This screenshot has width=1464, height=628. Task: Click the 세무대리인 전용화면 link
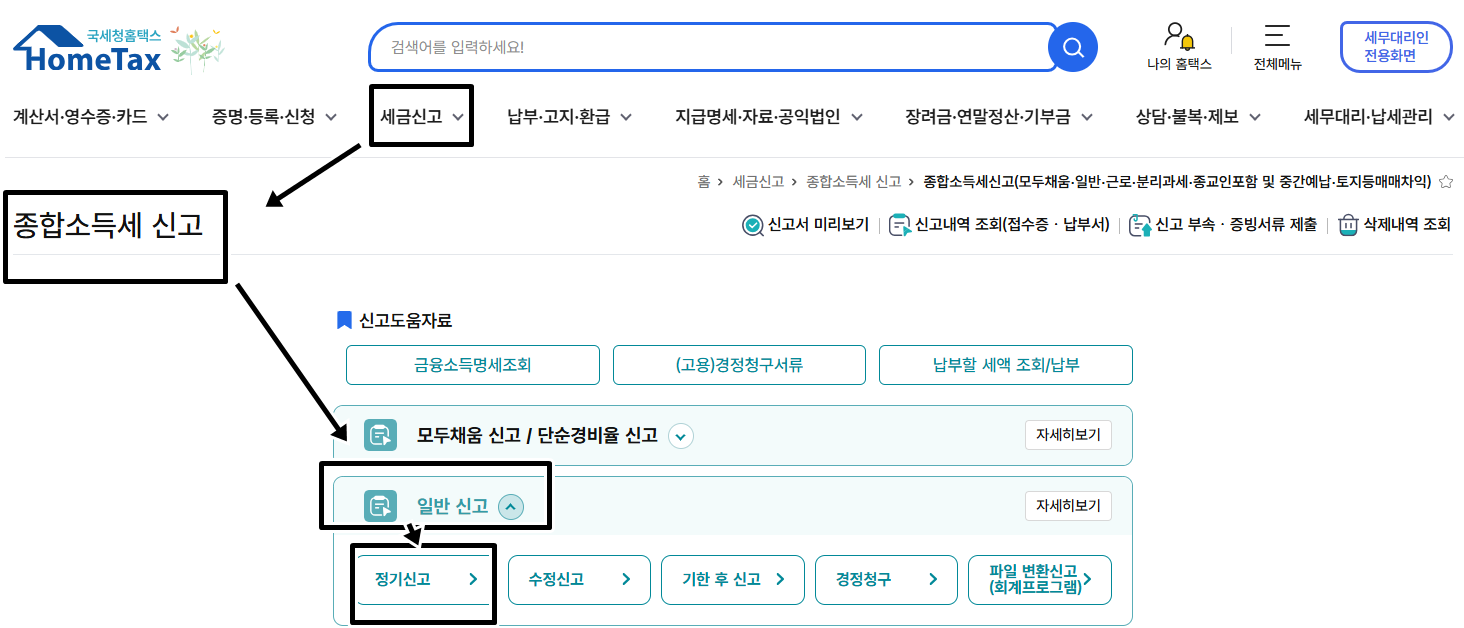(1395, 46)
